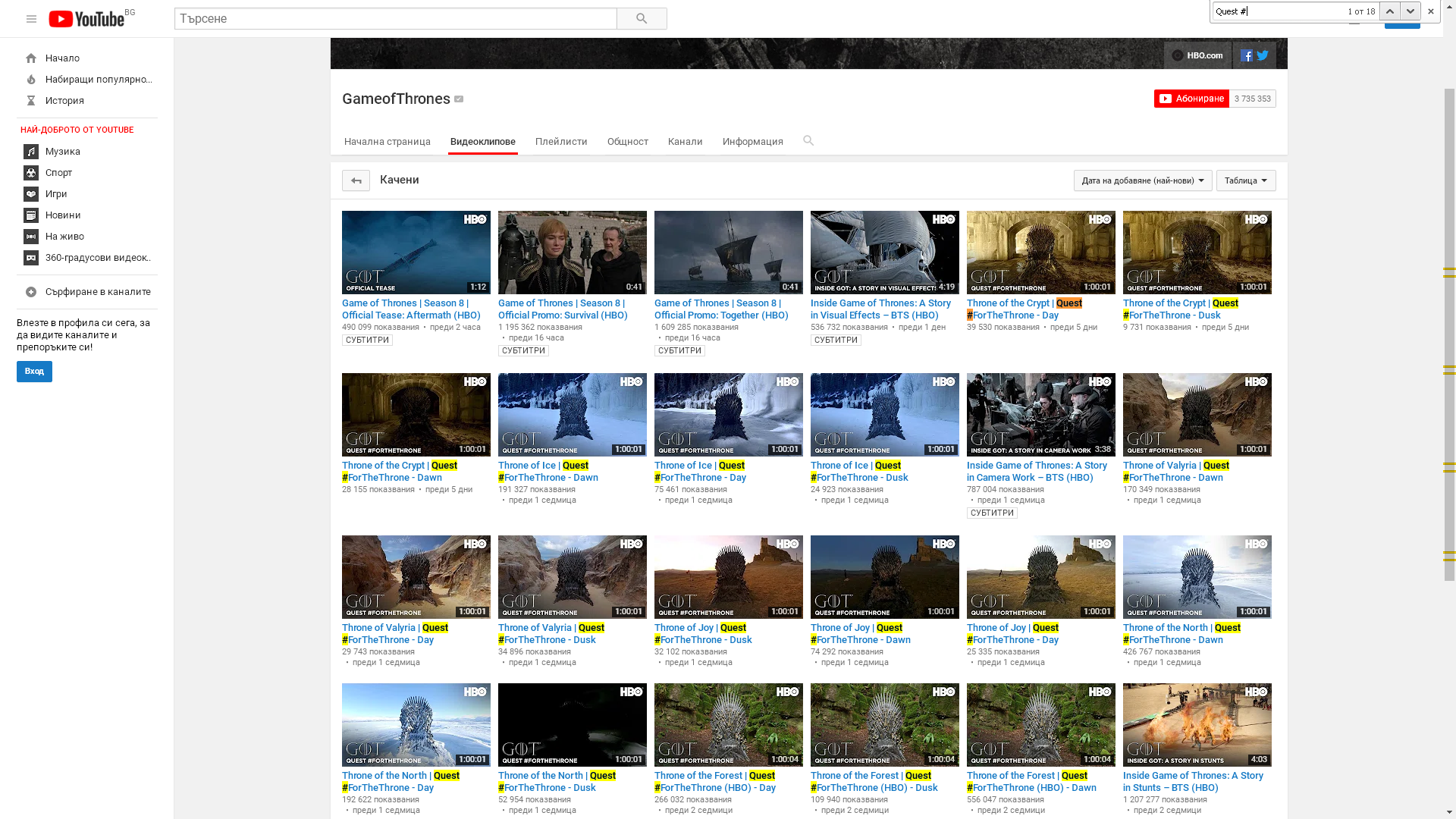This screenshot has width=1456, height=819.
Task: Open Official Promo: Survival video title
Action: coord(563,309)
